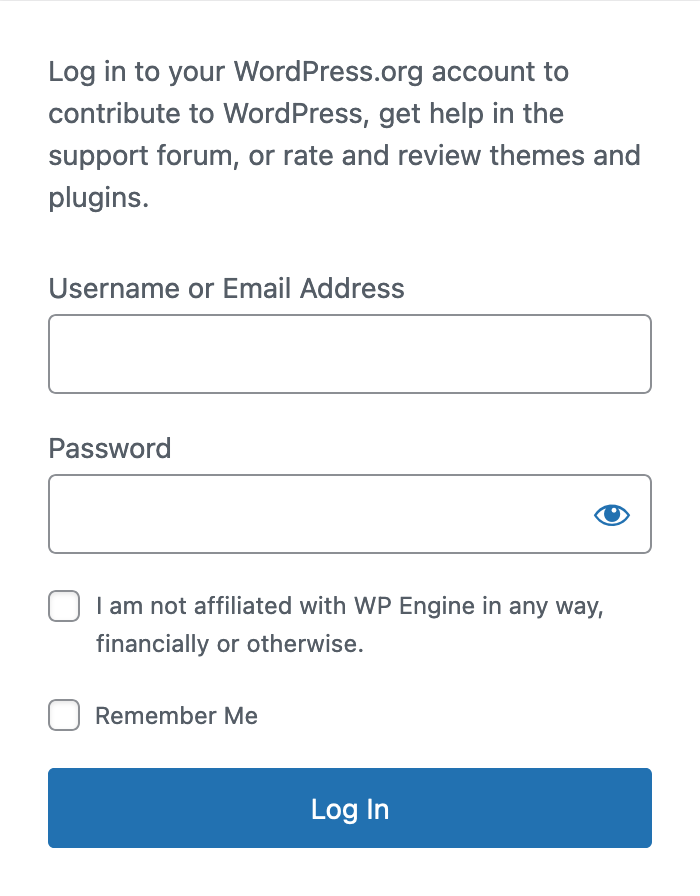
Task: Focus the Username or Email Address field
Action: pyautogui.click(x=350, y=354)
